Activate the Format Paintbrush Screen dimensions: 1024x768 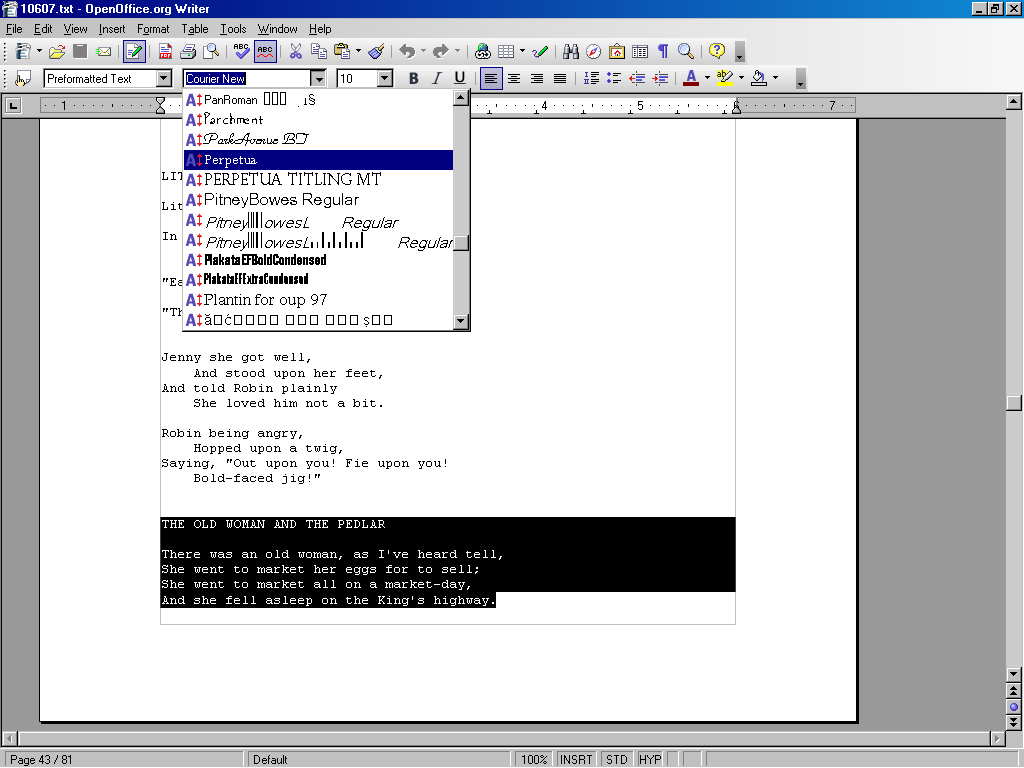point(376,51)
